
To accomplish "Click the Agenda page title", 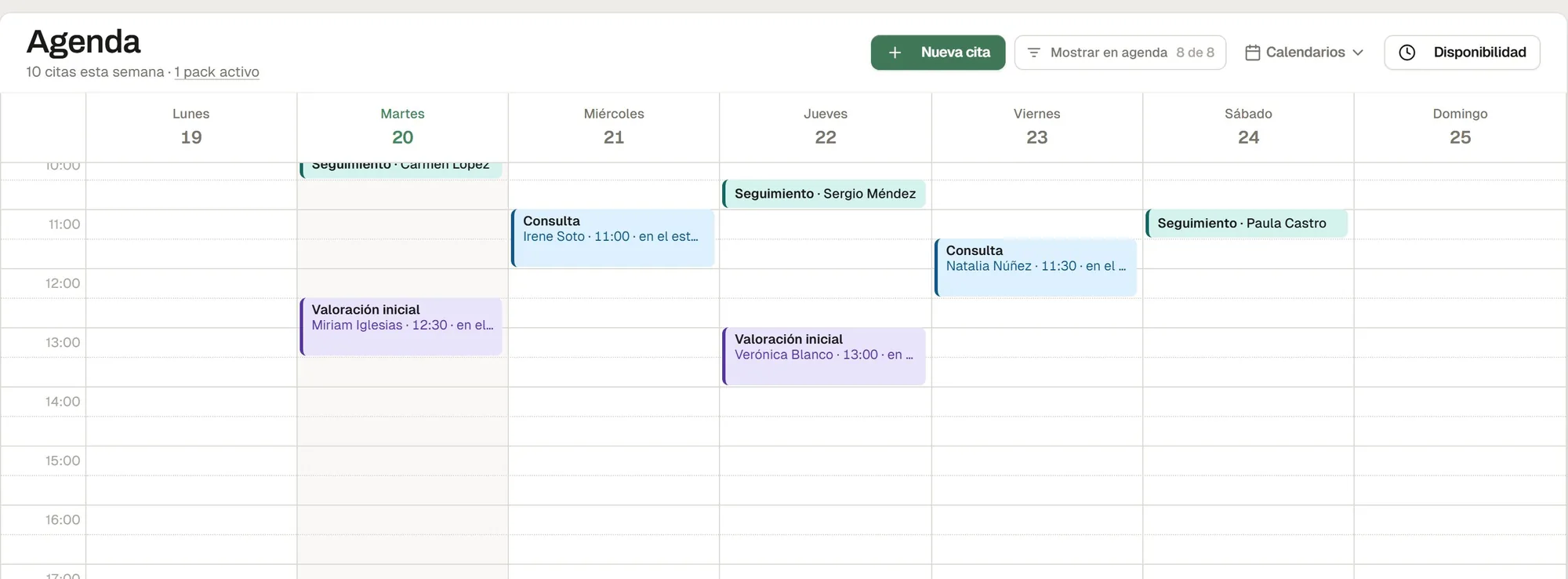I will coord(84,42).
